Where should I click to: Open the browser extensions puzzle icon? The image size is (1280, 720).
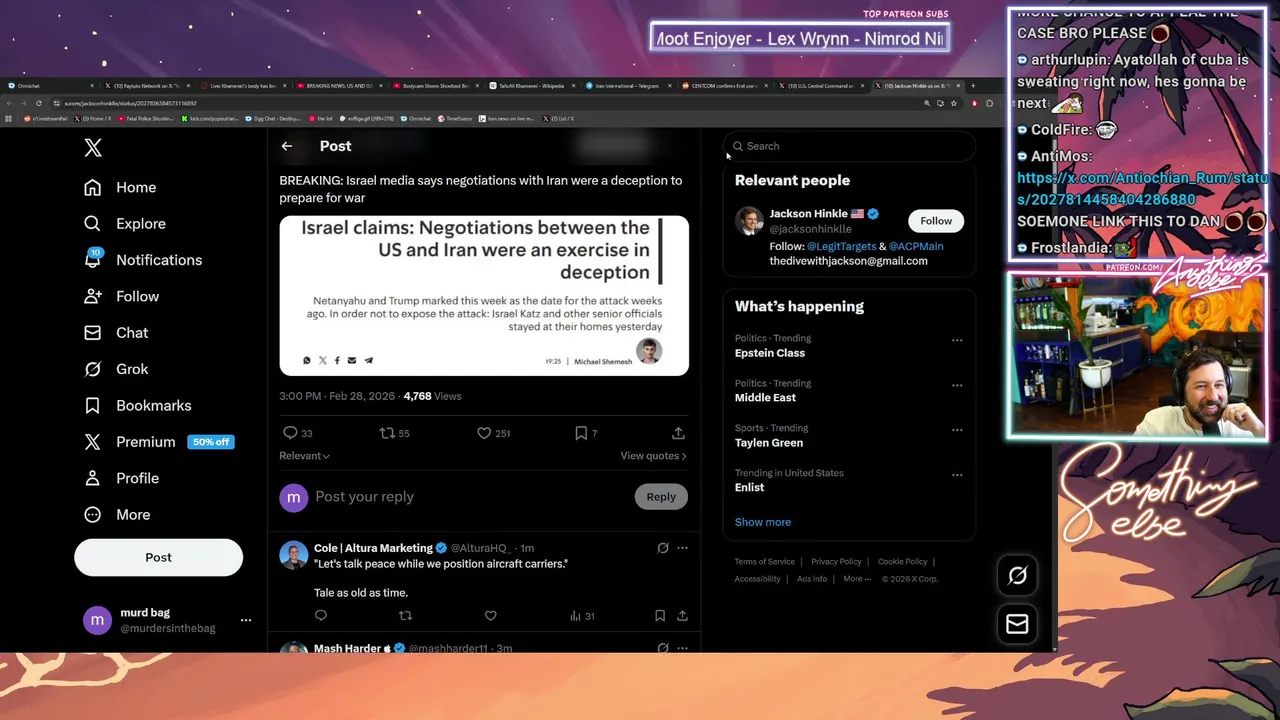tap(990, 103)
